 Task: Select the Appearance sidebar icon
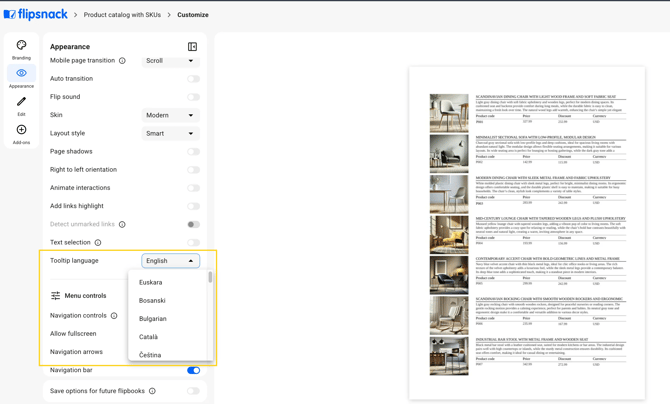tap(21, 76)
